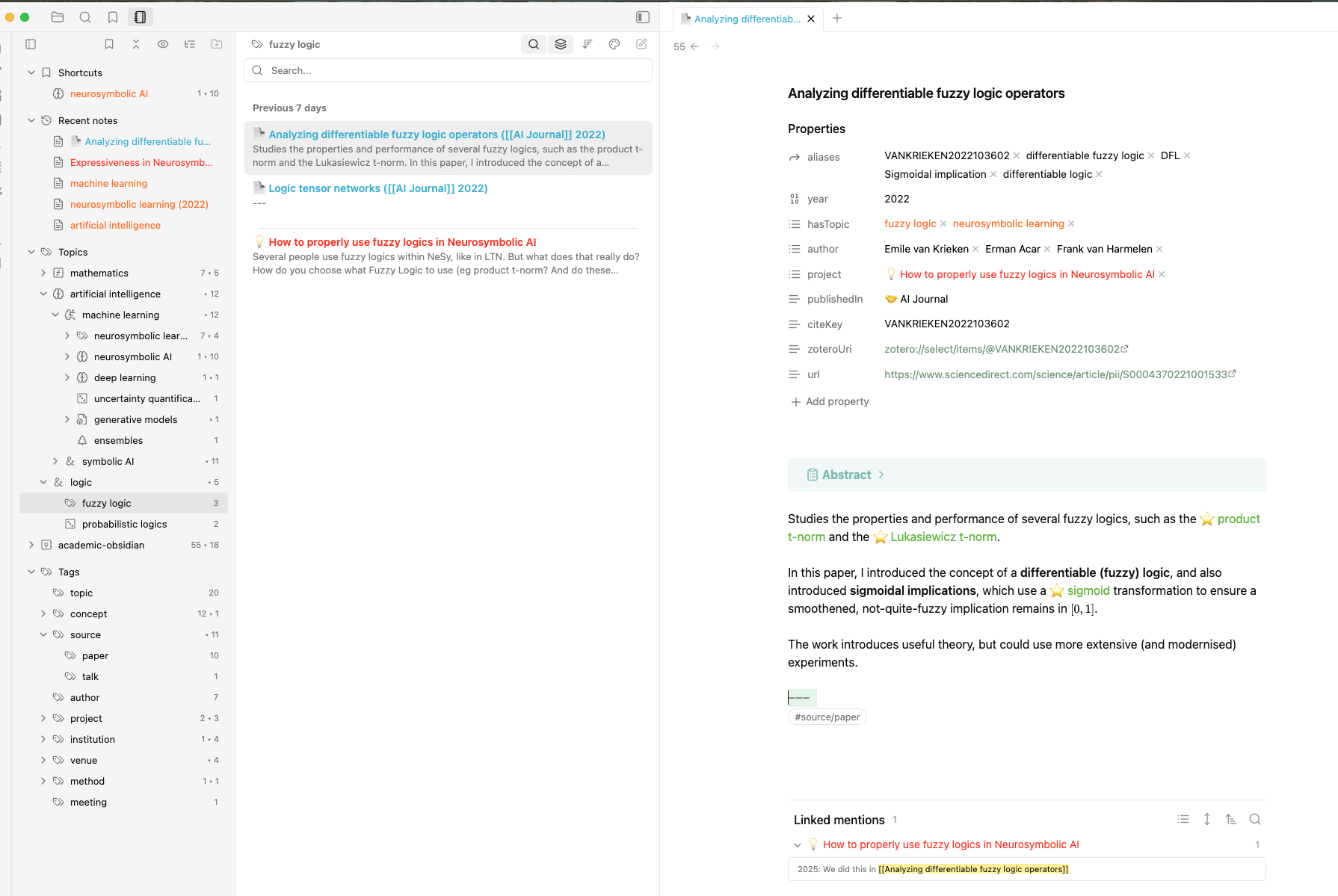The width and height of the screenshot is (1338, 896).
Task: Open a new tab with plus button
Action: 837,19
